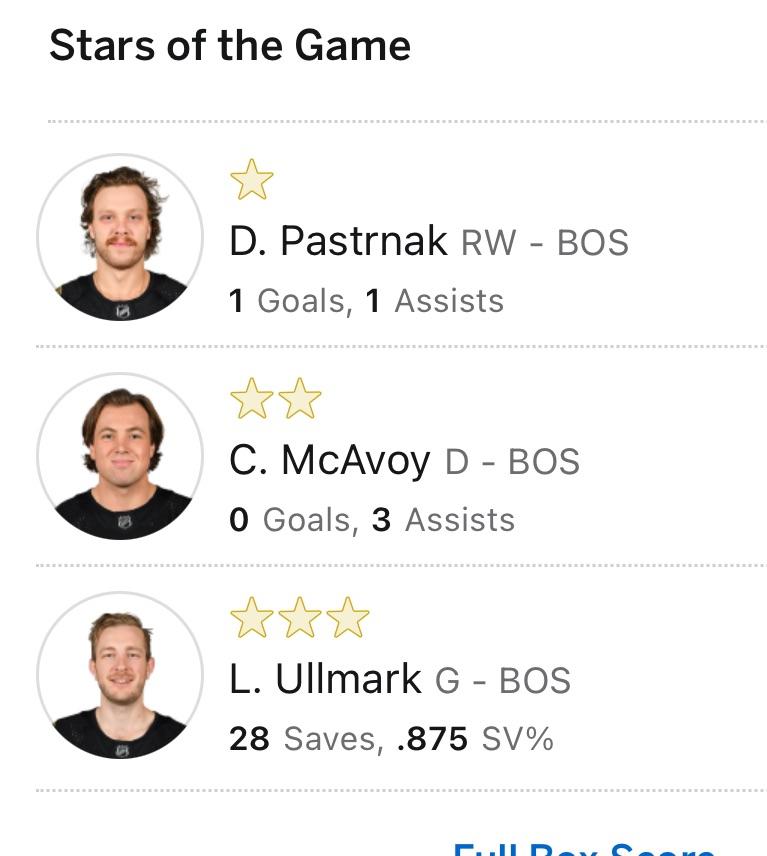Open L. Ullmark's headshot photo
The image size is (767, 856).
[x=120, y=676]
